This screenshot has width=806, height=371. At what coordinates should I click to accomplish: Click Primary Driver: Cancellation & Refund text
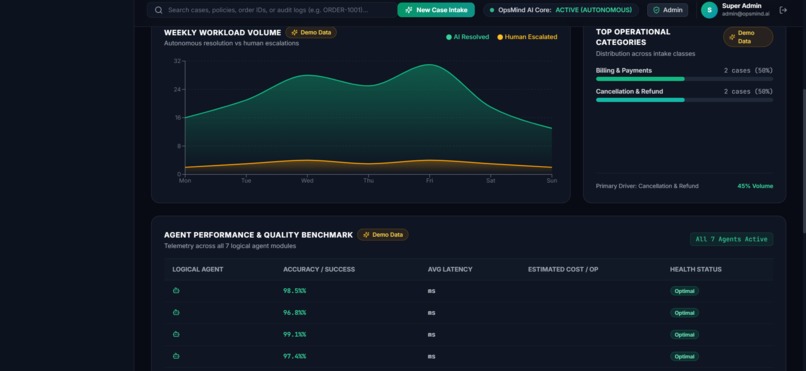tap(647, 186)
